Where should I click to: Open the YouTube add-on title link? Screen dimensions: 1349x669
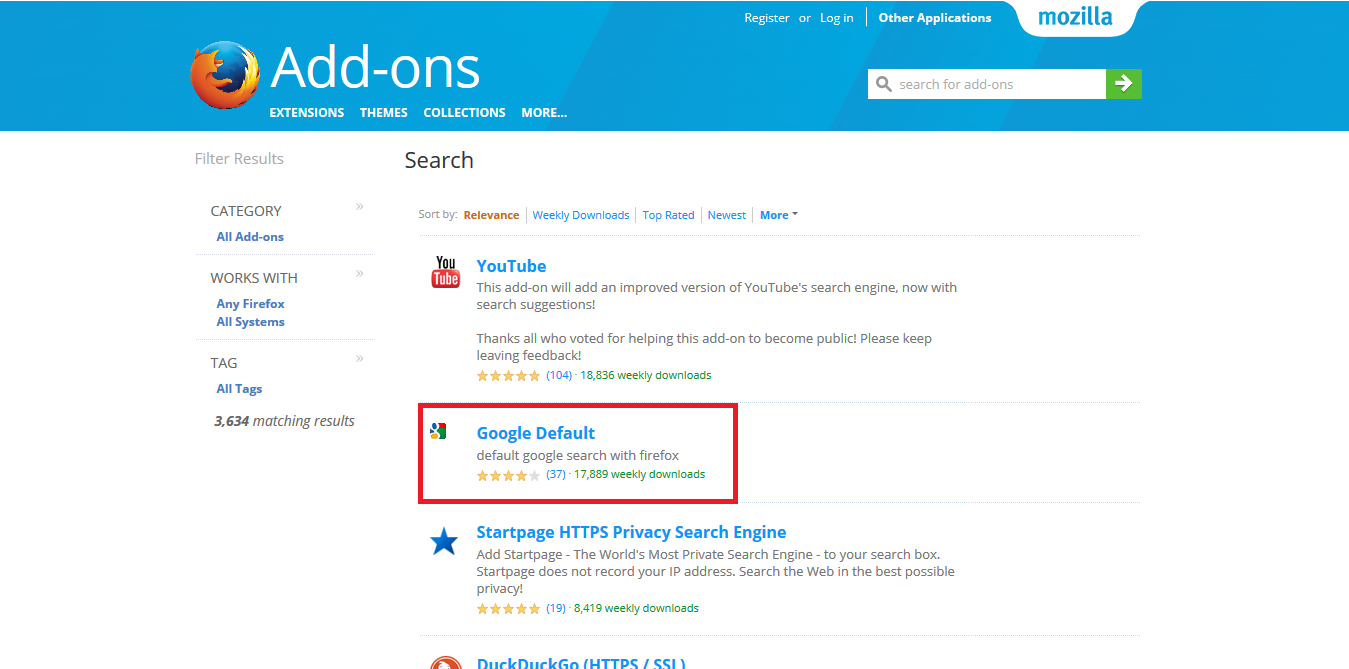(511, 266)
